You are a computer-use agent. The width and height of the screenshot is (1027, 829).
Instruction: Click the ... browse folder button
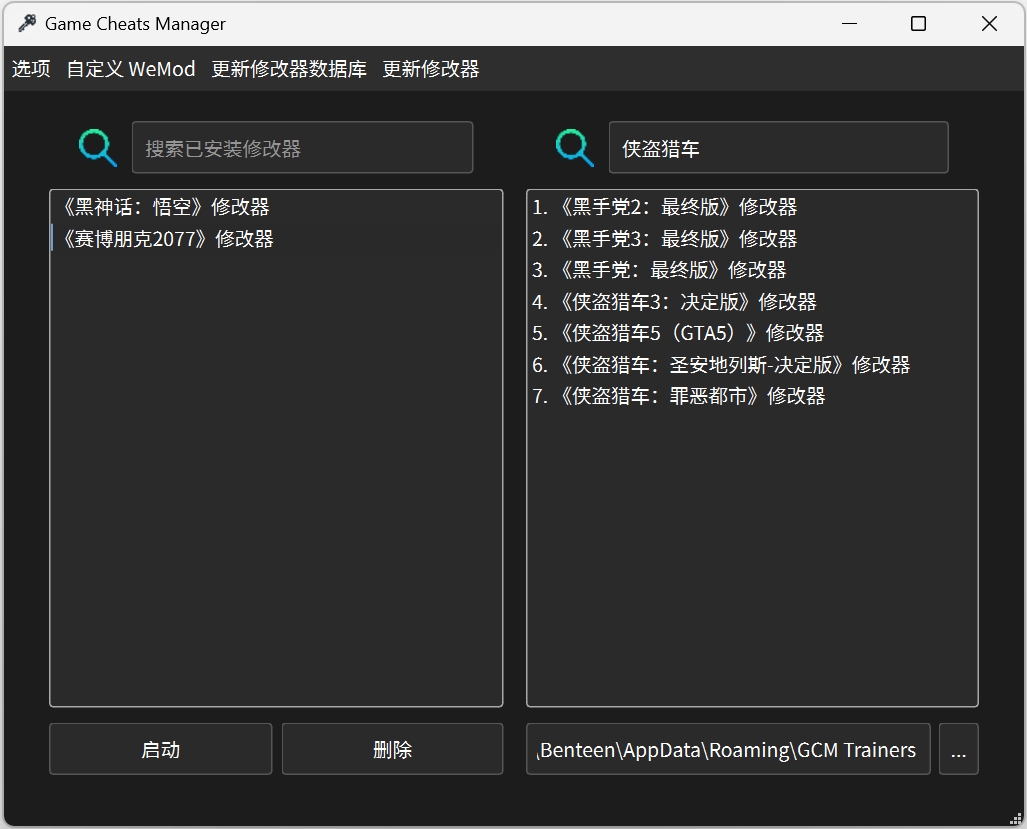959,749
